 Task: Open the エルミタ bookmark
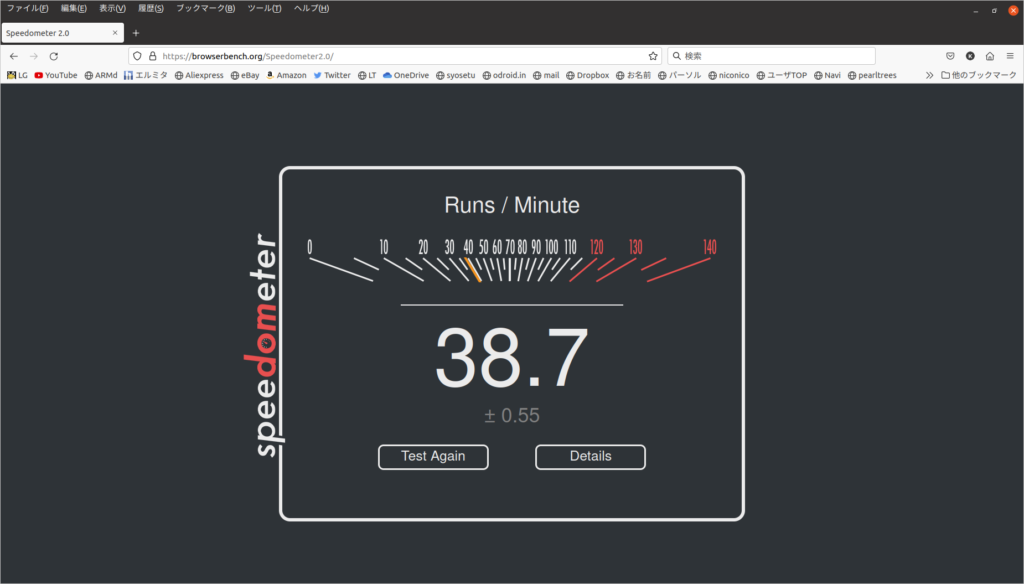[x=146, y=75]
